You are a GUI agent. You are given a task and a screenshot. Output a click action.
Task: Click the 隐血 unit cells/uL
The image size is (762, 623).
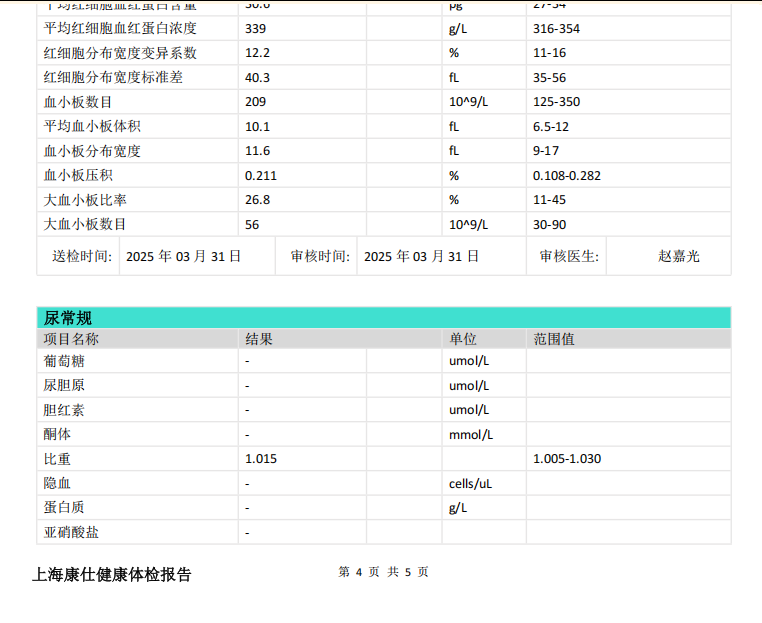click(x=470, y=484)
